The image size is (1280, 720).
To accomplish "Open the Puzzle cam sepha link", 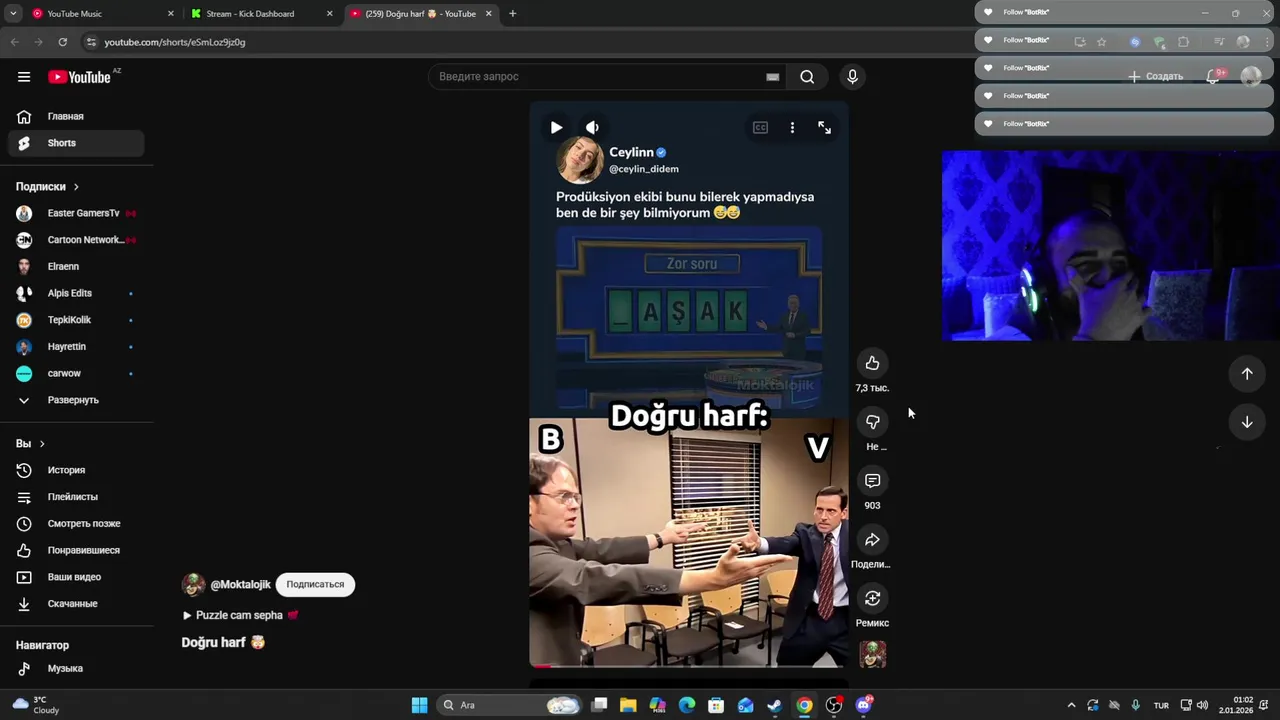I will pos(240,615).
